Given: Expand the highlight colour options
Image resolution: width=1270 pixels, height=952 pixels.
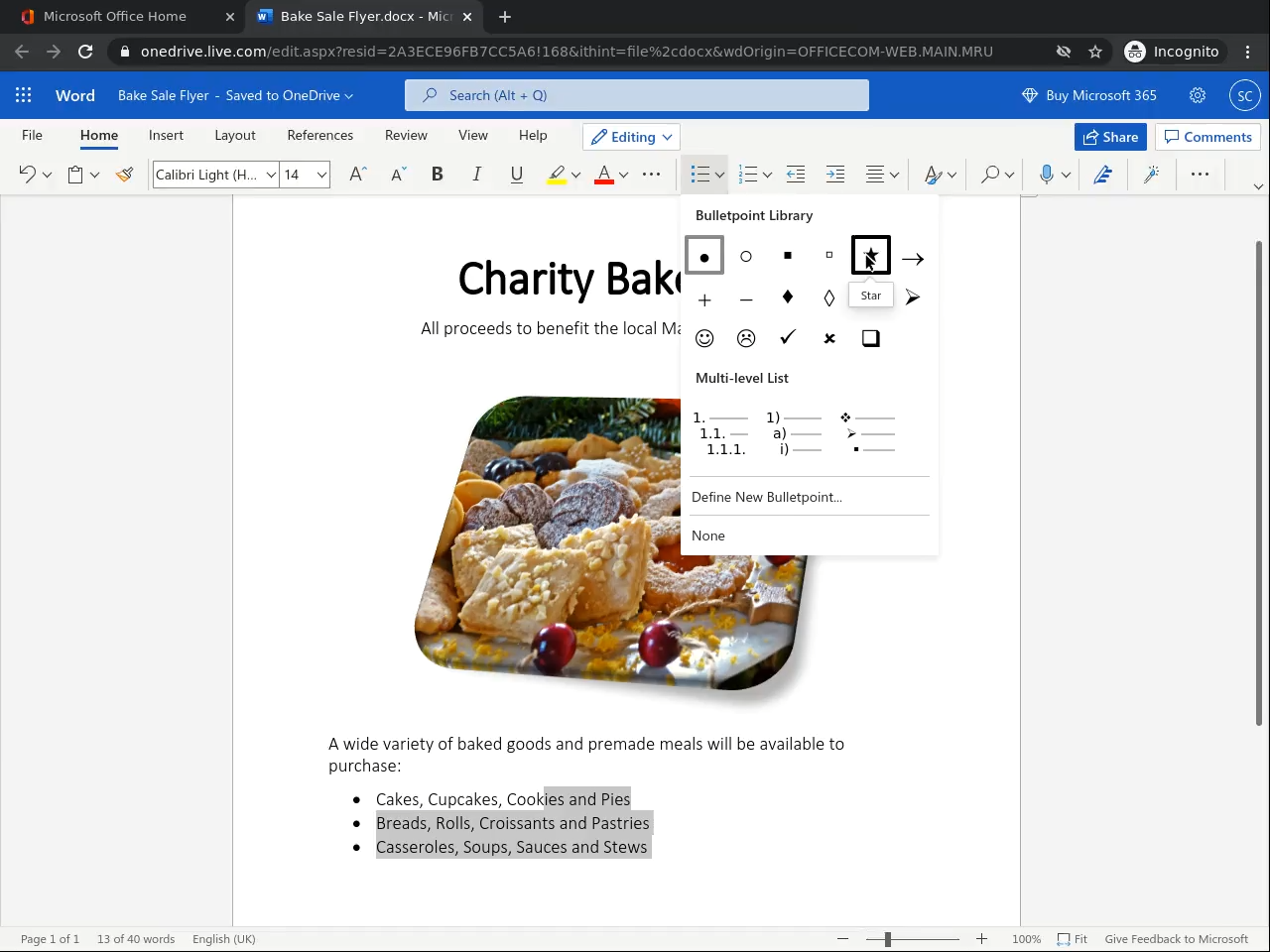Looking at the screenshot, I should [x=575, y=175].
